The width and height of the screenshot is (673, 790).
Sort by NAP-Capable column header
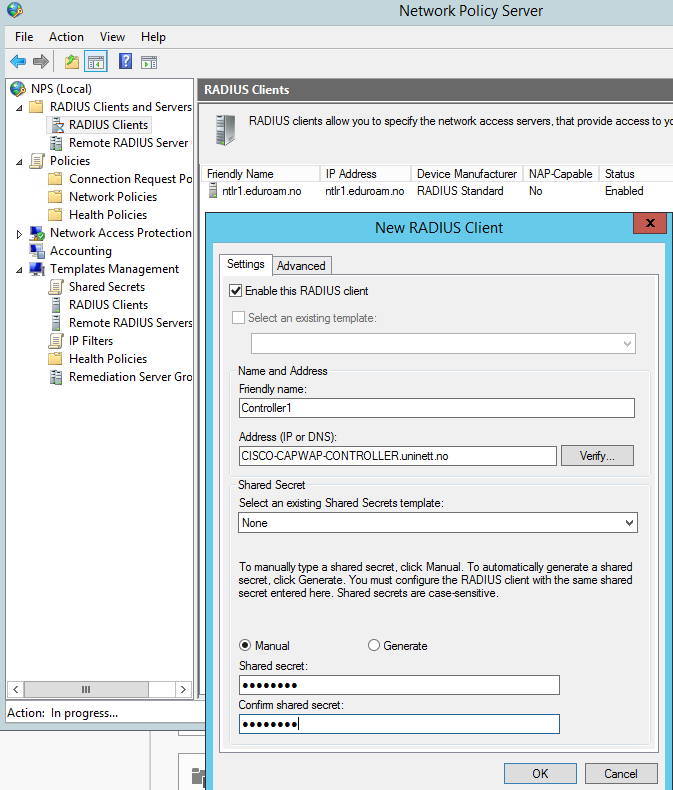pos(561,174)
